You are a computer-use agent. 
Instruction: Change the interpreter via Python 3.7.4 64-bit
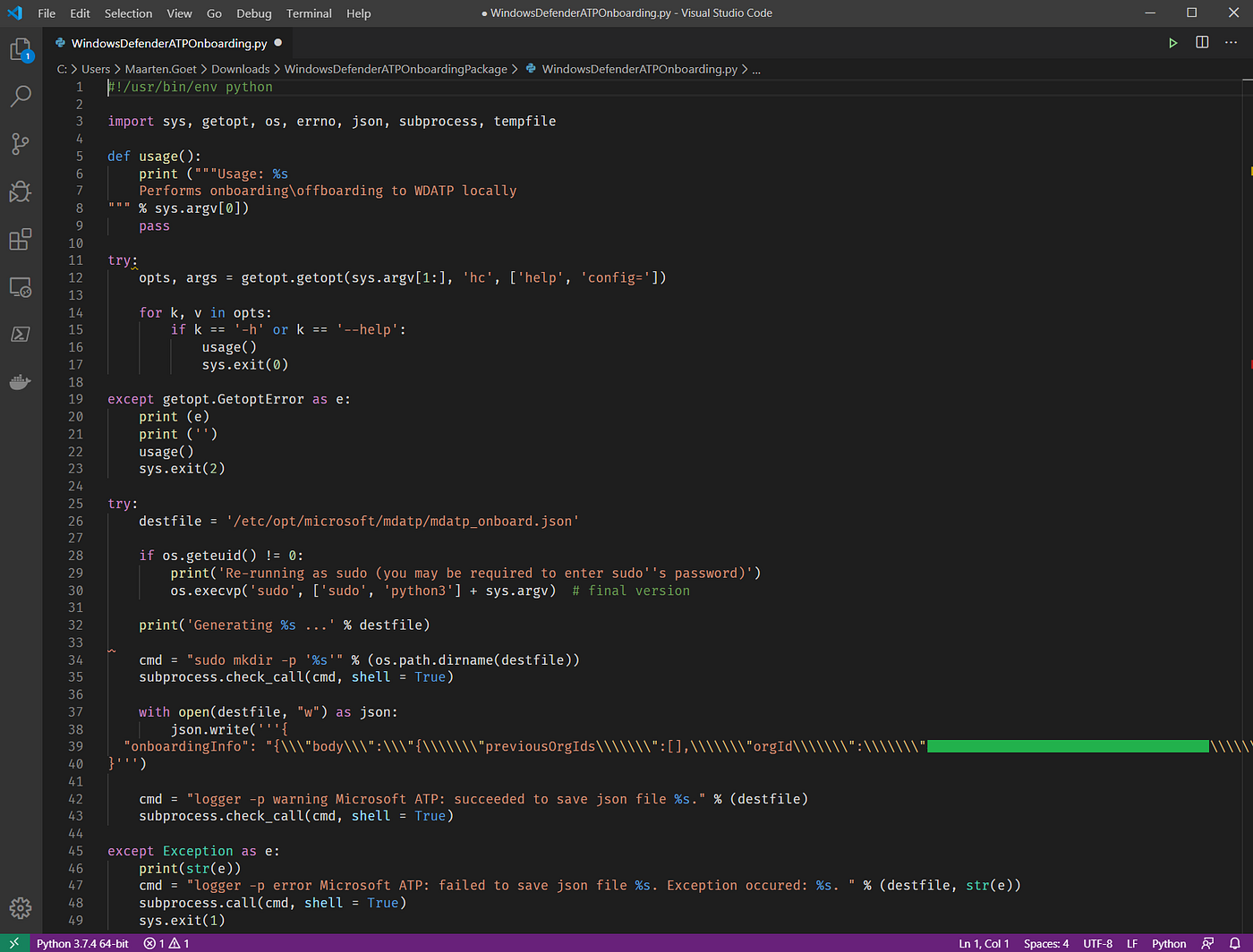(x=82, y=943)
